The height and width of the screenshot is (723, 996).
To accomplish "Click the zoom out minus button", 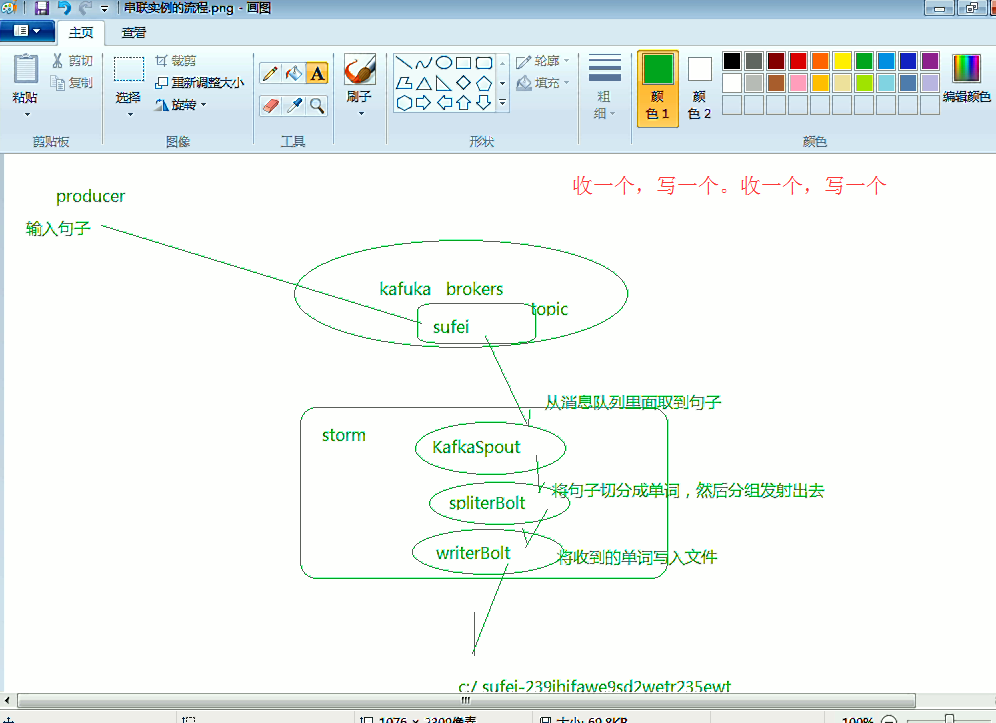I will (889, 719).
